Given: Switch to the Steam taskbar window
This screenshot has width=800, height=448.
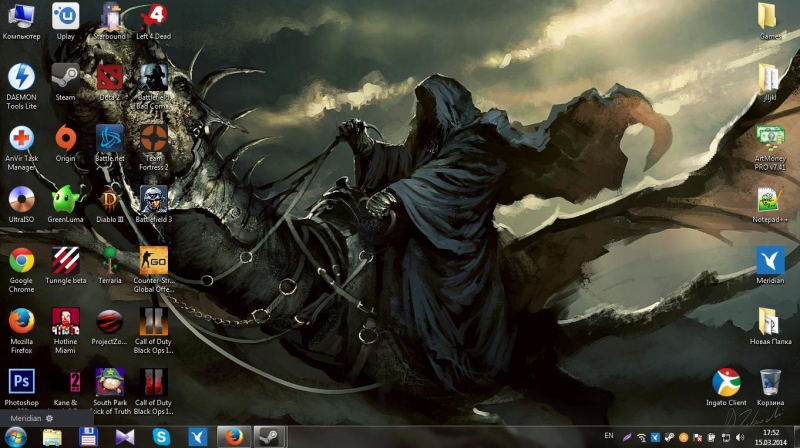Looking at the screenshot, I should (x=269, y=437).
